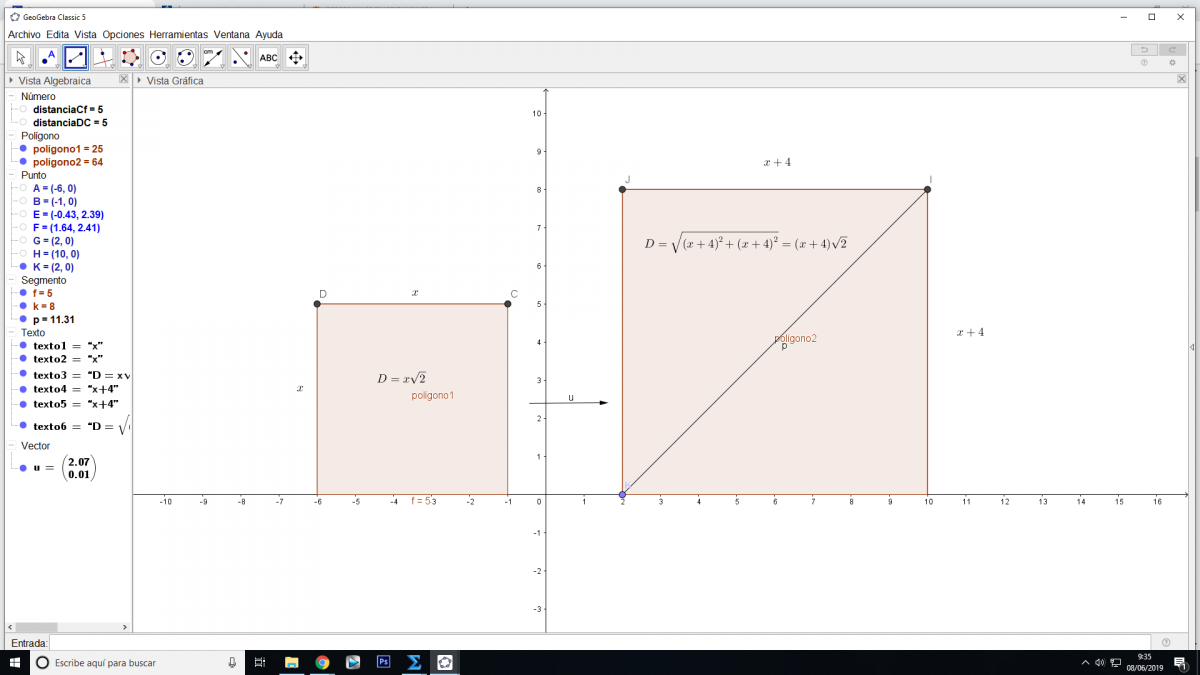Open the Opciones menu
1200x675 pixels.
[x=123, y=34]
